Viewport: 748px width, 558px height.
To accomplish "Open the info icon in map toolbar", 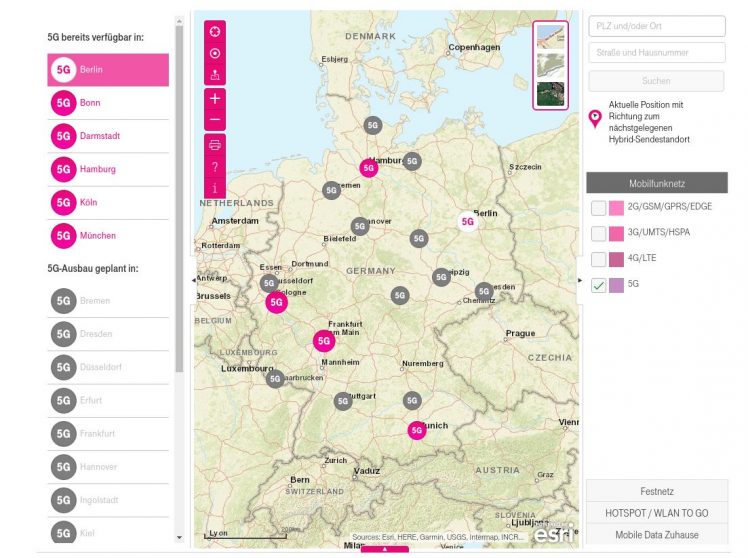I will pos(215,187).
